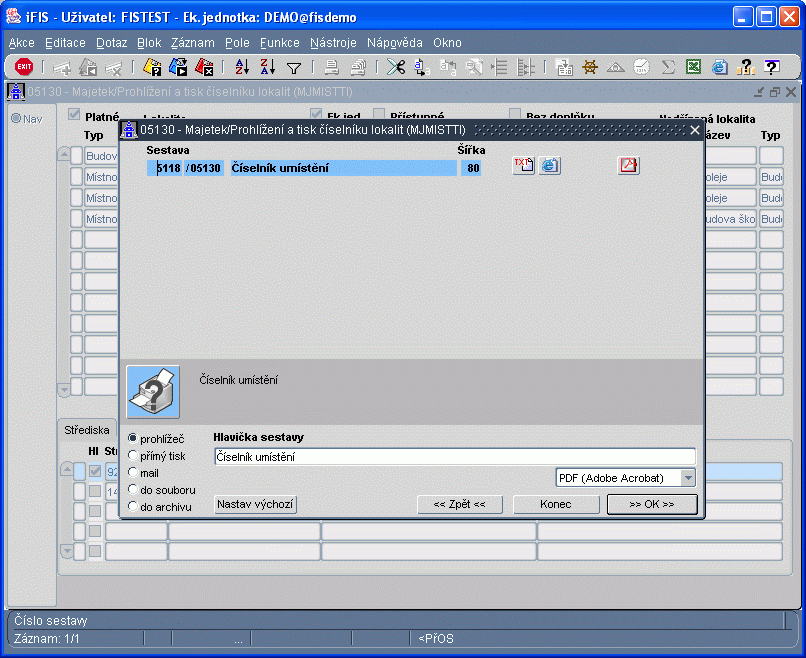806x658 pixels.
Task: Open the Akce menu
Action: [x=22, y=43]
